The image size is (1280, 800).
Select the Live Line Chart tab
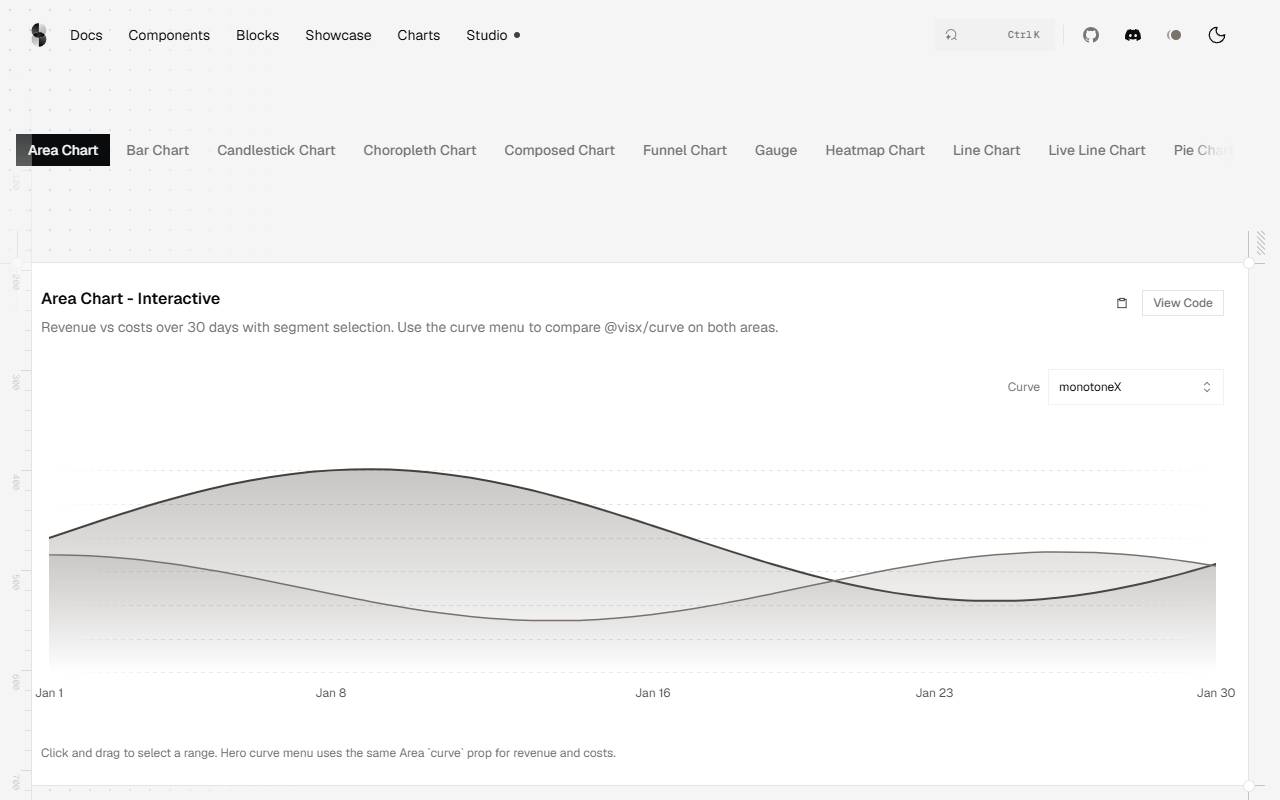(x=1097, y=150)
